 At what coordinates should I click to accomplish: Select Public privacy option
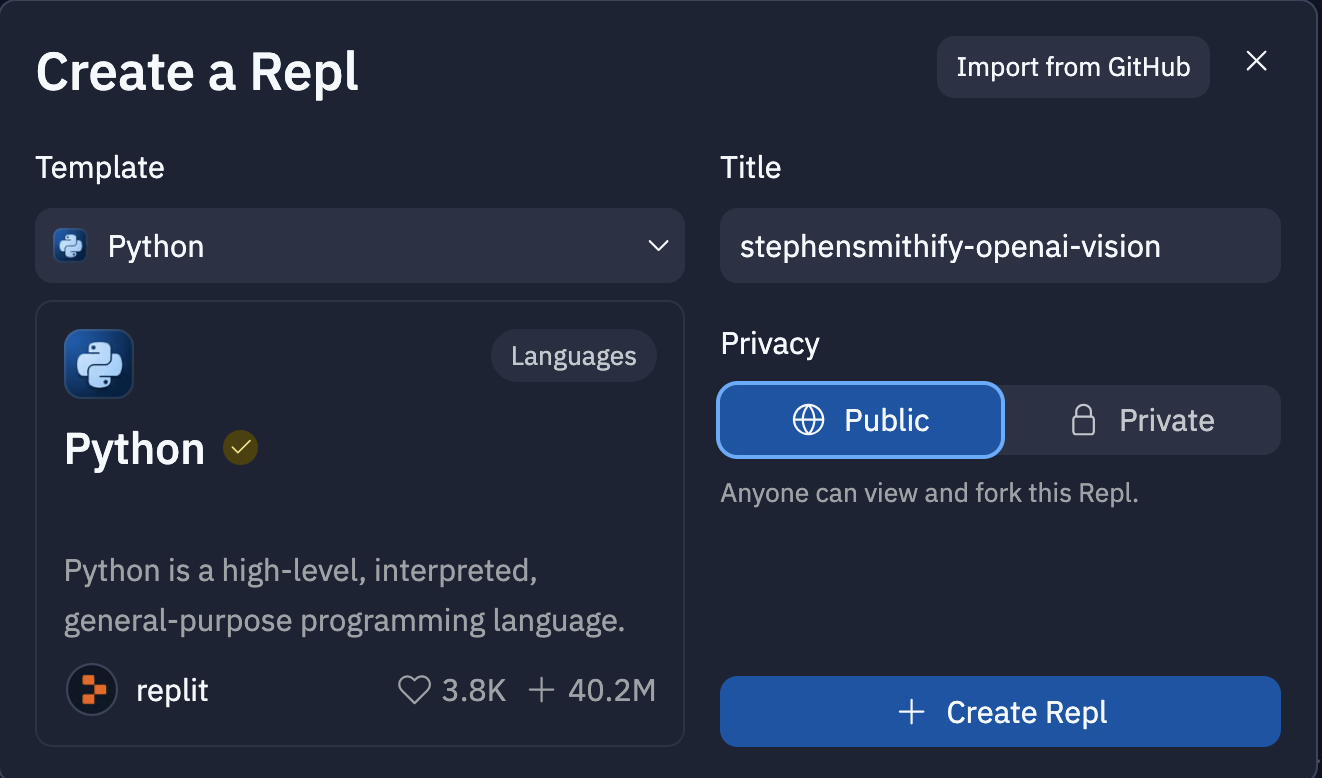[x=860, y=420]
